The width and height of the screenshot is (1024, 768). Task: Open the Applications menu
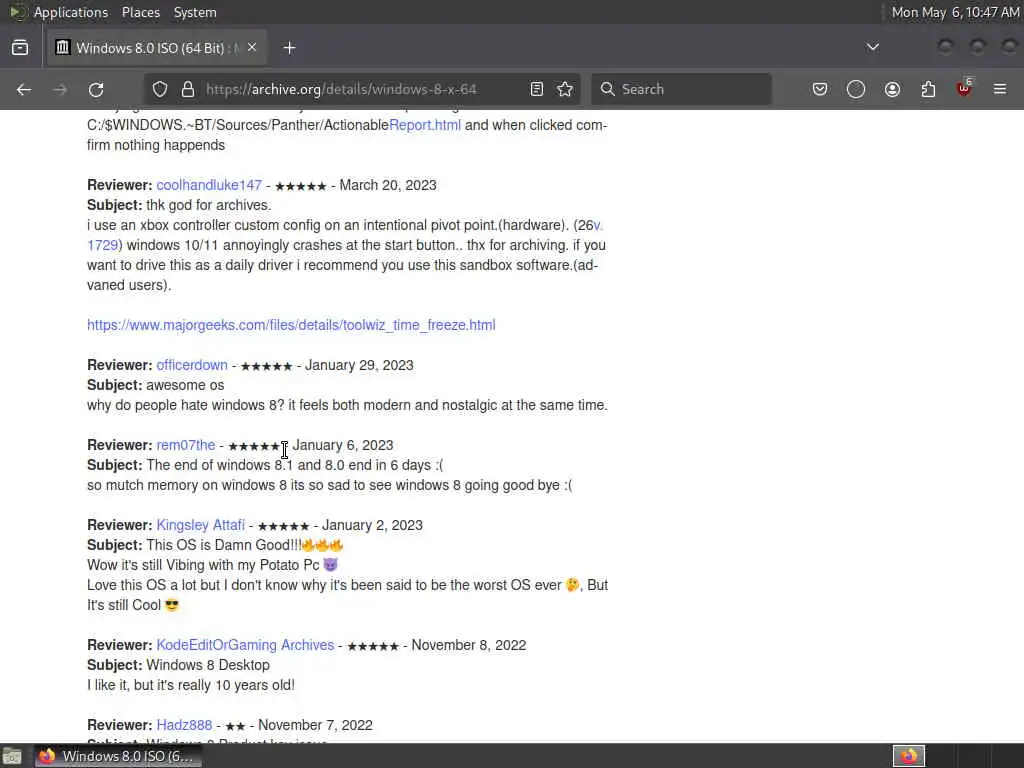pos(71,12)
